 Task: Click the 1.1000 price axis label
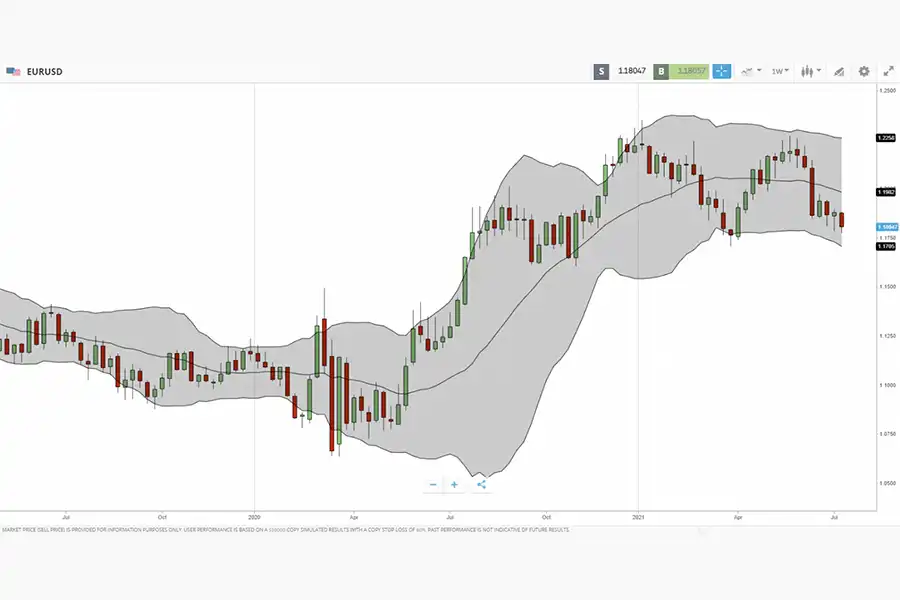[887, 385]
